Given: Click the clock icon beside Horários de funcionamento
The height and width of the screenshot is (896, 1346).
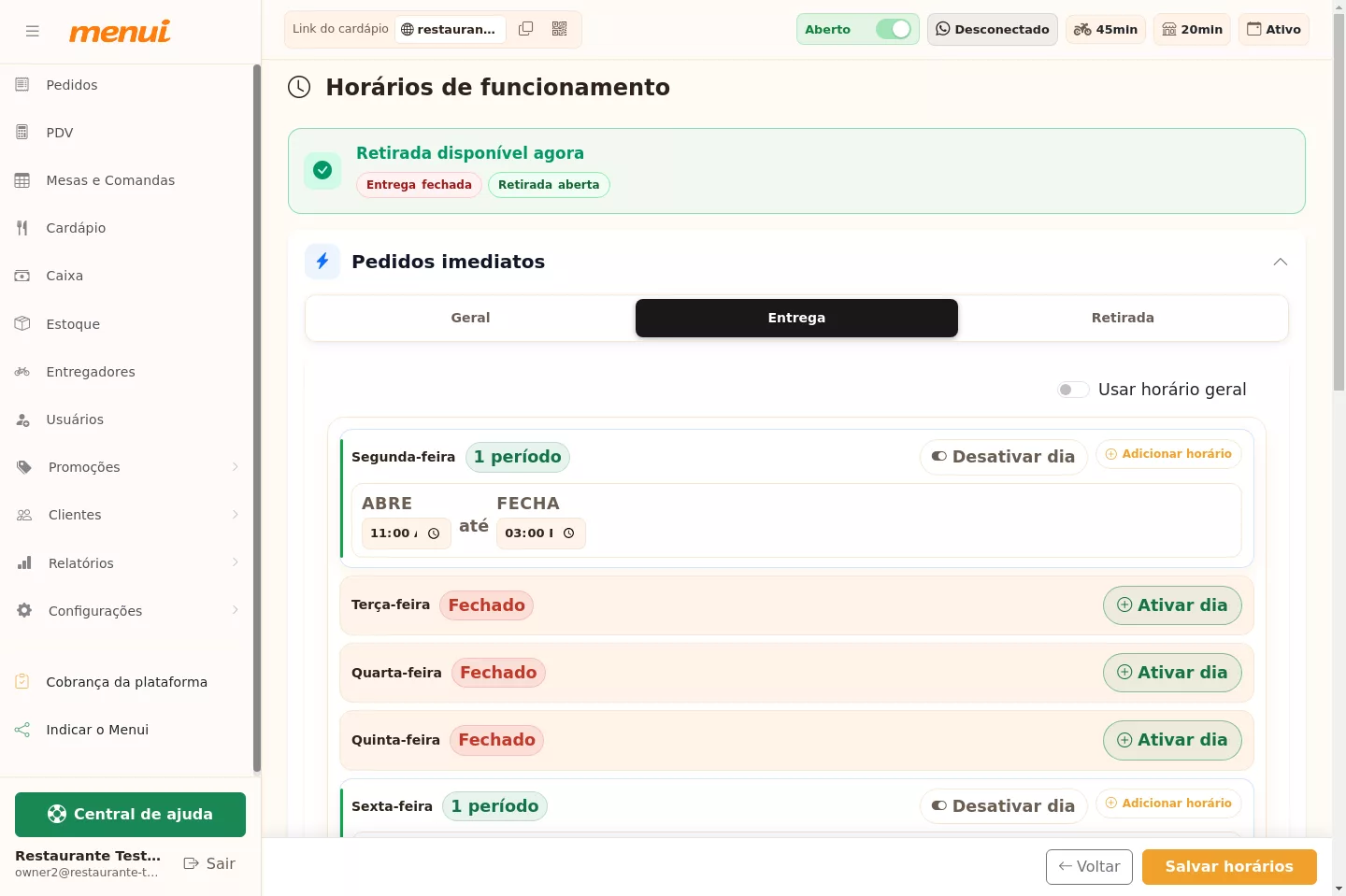Looking at the screenshot, I should click(x=299, y=87).
